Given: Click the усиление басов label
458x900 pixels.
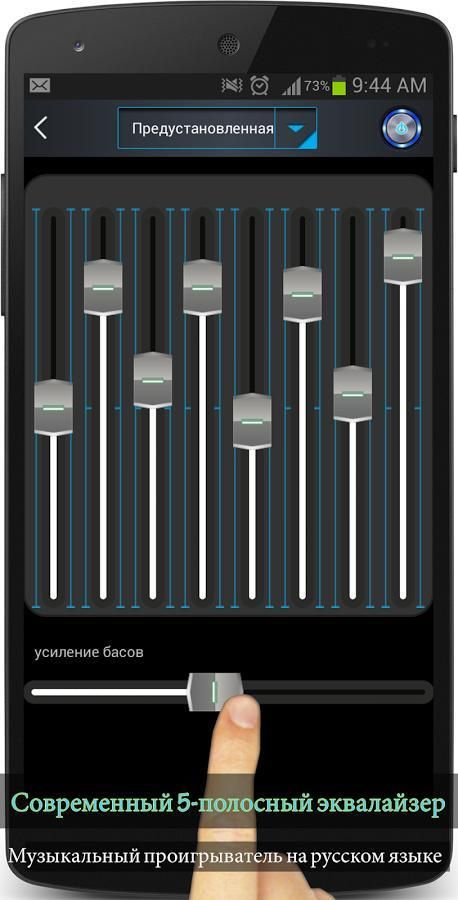Looking at the screenshot, I should [89, 652].
